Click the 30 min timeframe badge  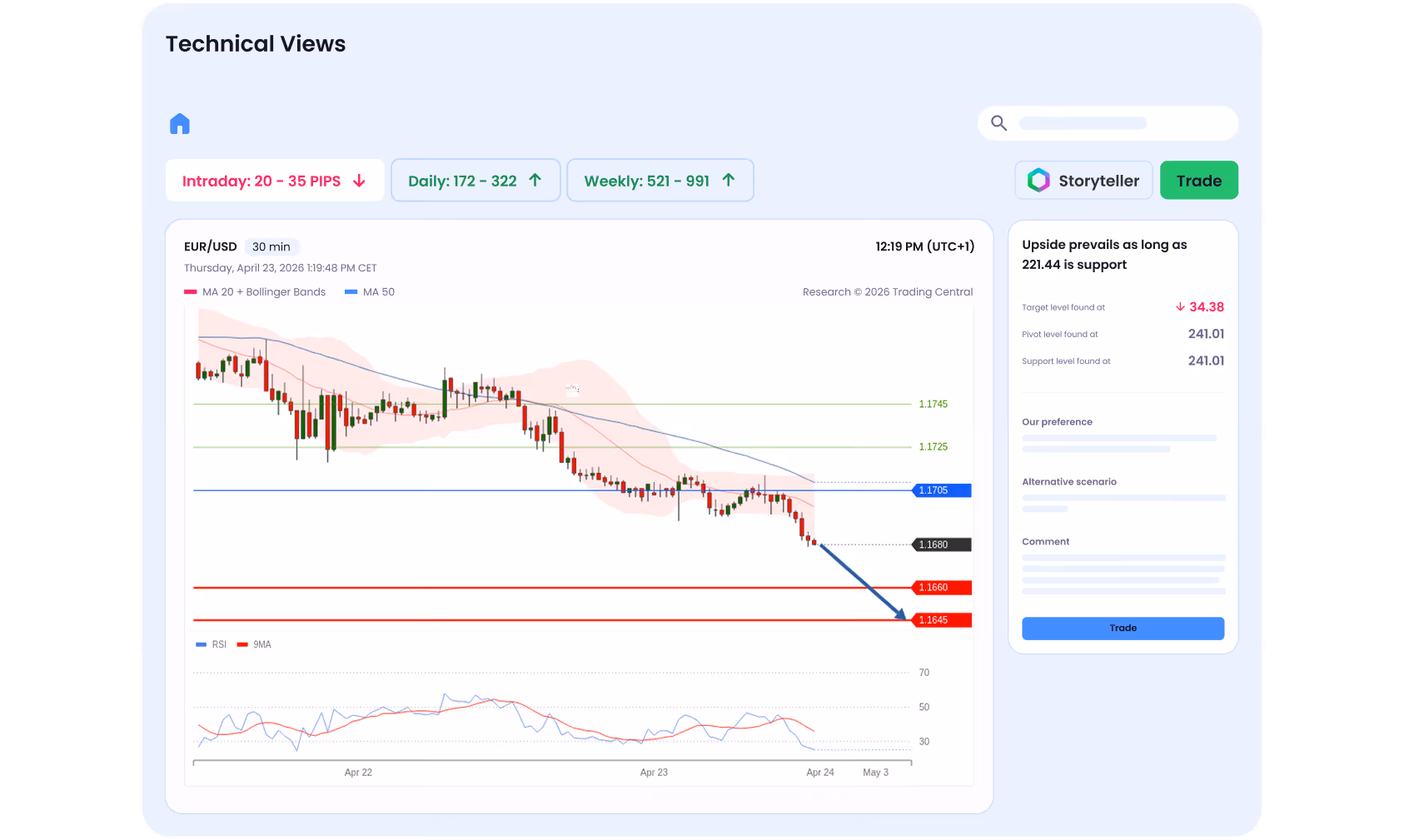coord(271,247)
